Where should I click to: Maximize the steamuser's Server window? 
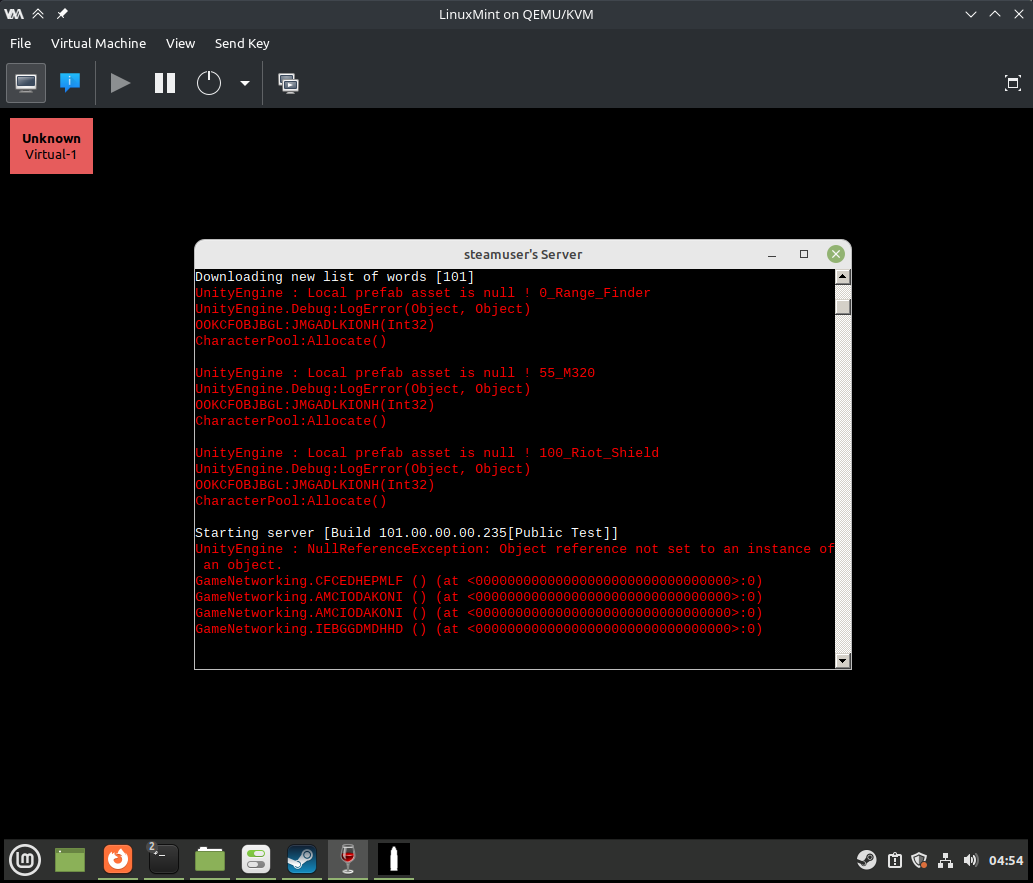804,254
